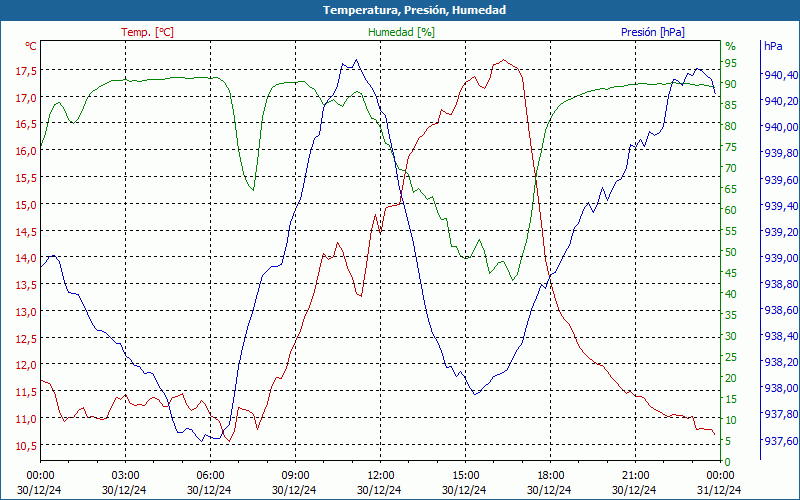Click 10 on the green humidity axis

(731, 420)
